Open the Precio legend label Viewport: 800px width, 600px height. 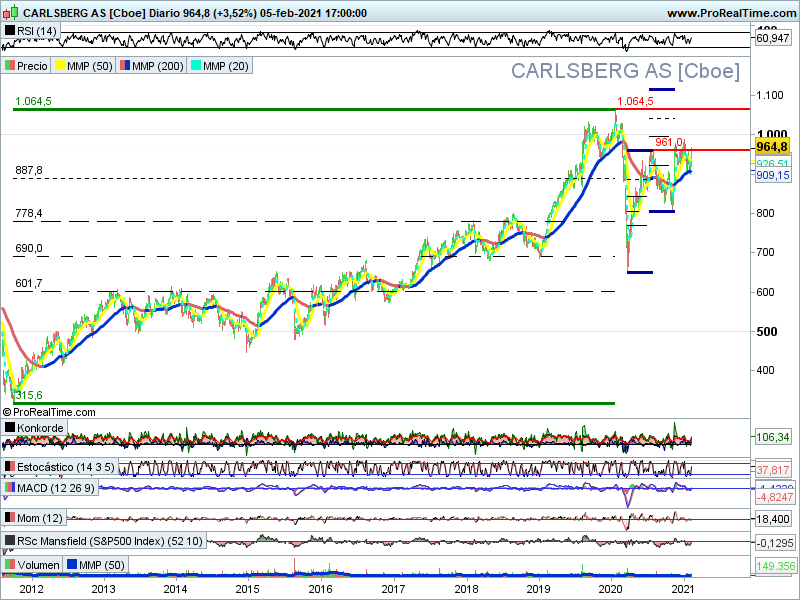point(32,66)
